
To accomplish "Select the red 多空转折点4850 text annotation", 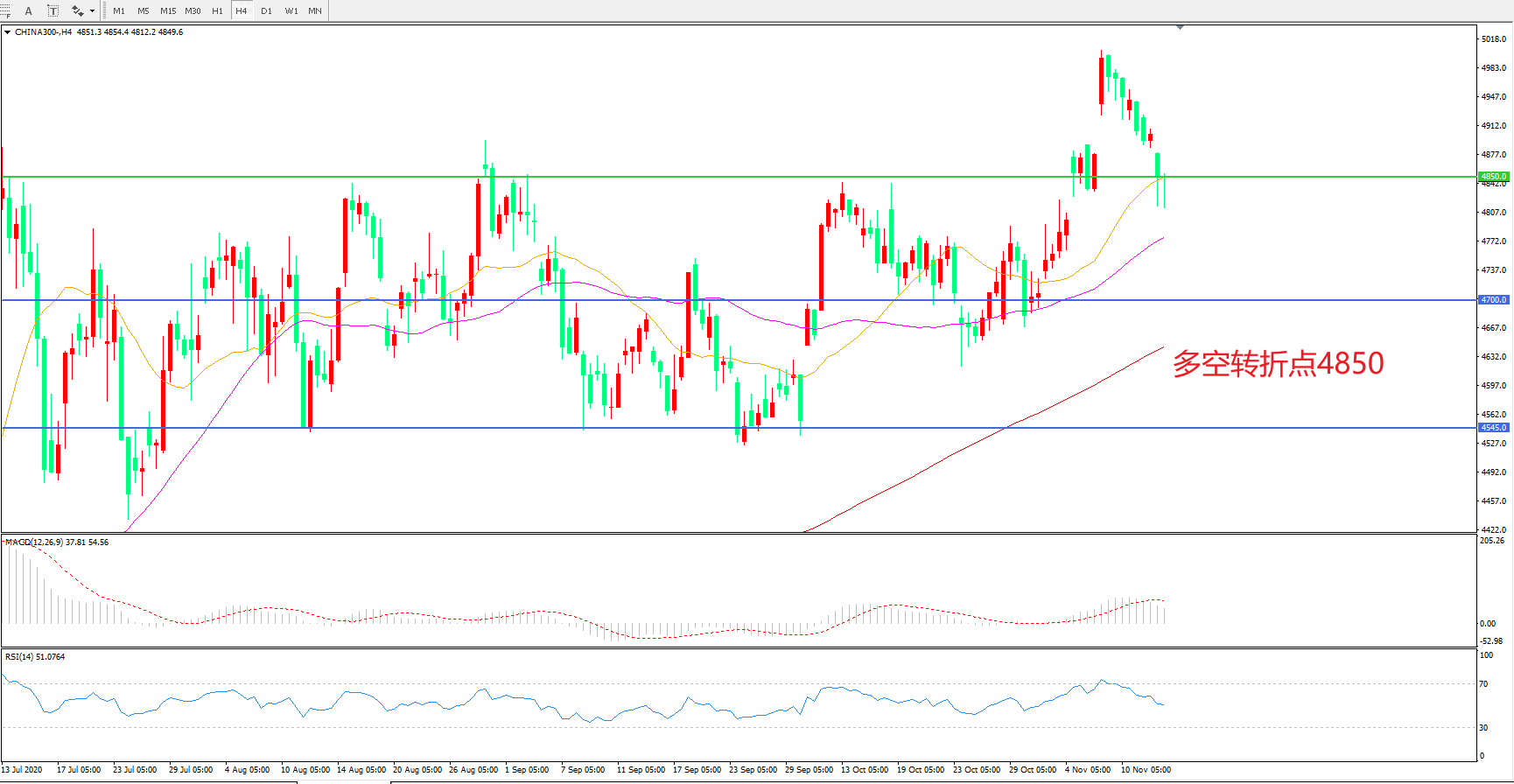I will pyautogui.click(x=1278, y=363).
